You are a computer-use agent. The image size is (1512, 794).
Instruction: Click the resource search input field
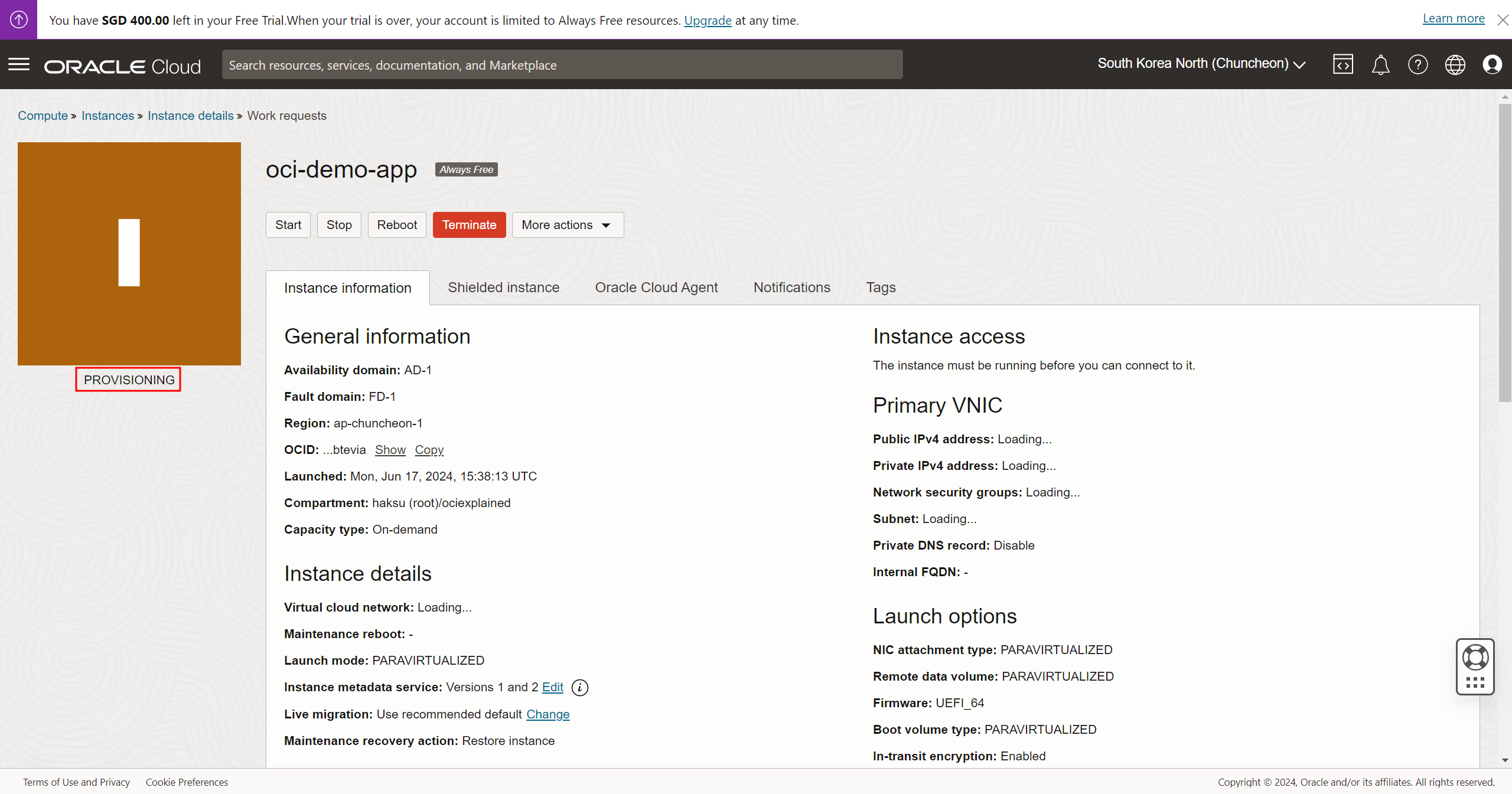pyautogui.click(x=562, y=65)
